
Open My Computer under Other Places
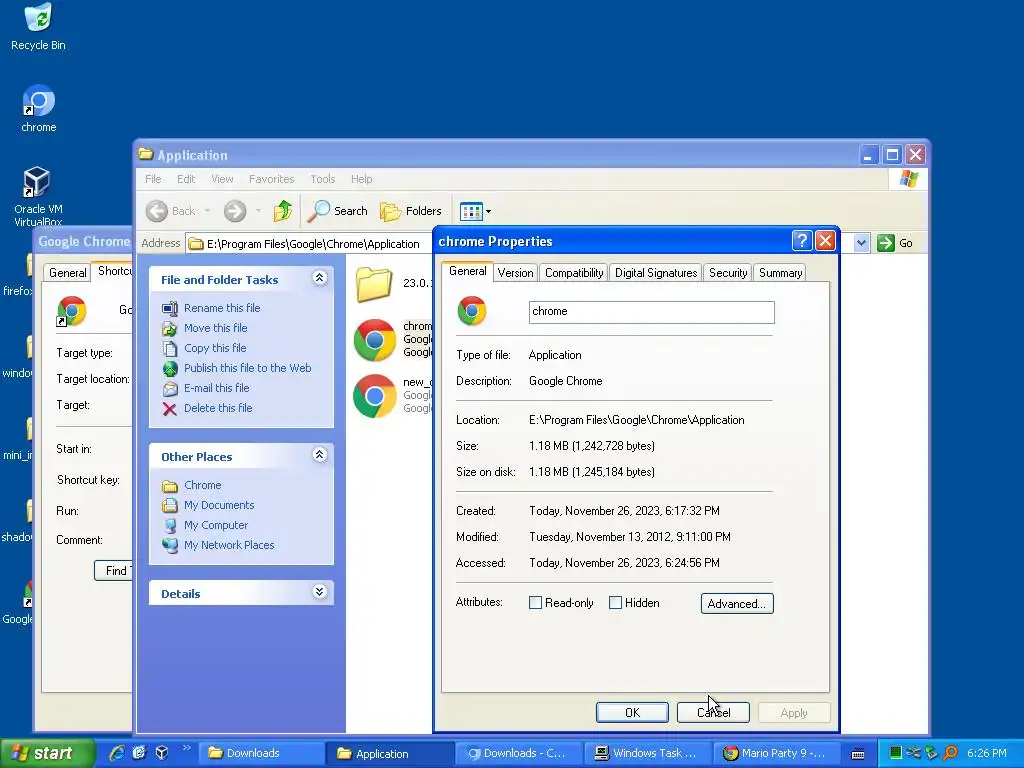(x=216, y=525)
